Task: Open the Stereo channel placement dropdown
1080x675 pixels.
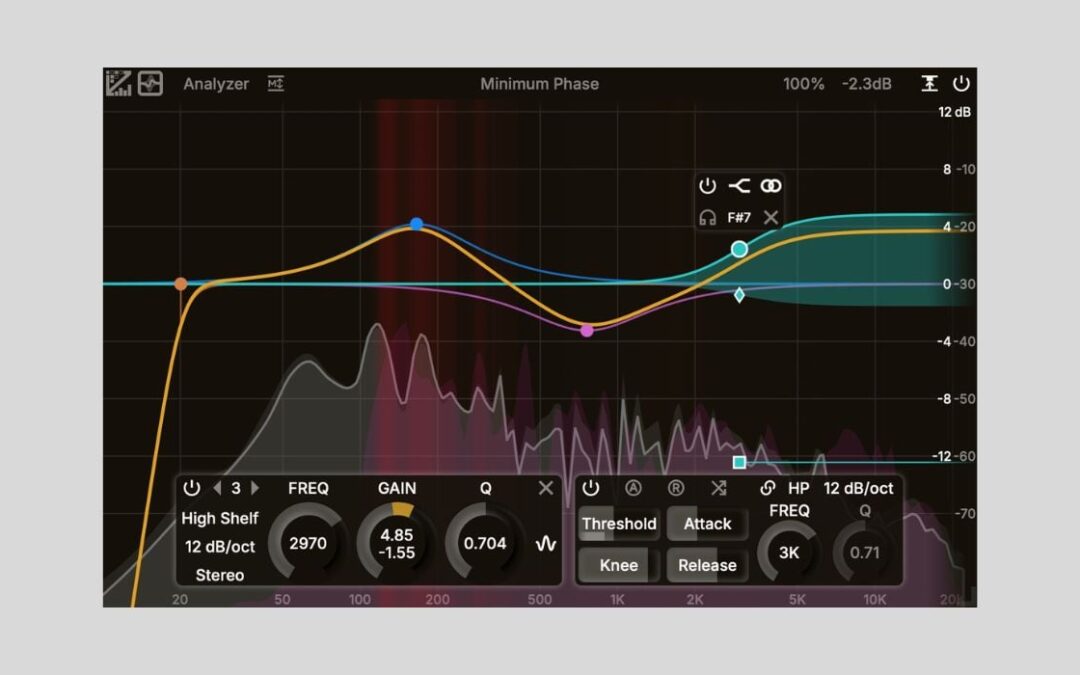Action: pyautogui.click(x=220, y=575)
